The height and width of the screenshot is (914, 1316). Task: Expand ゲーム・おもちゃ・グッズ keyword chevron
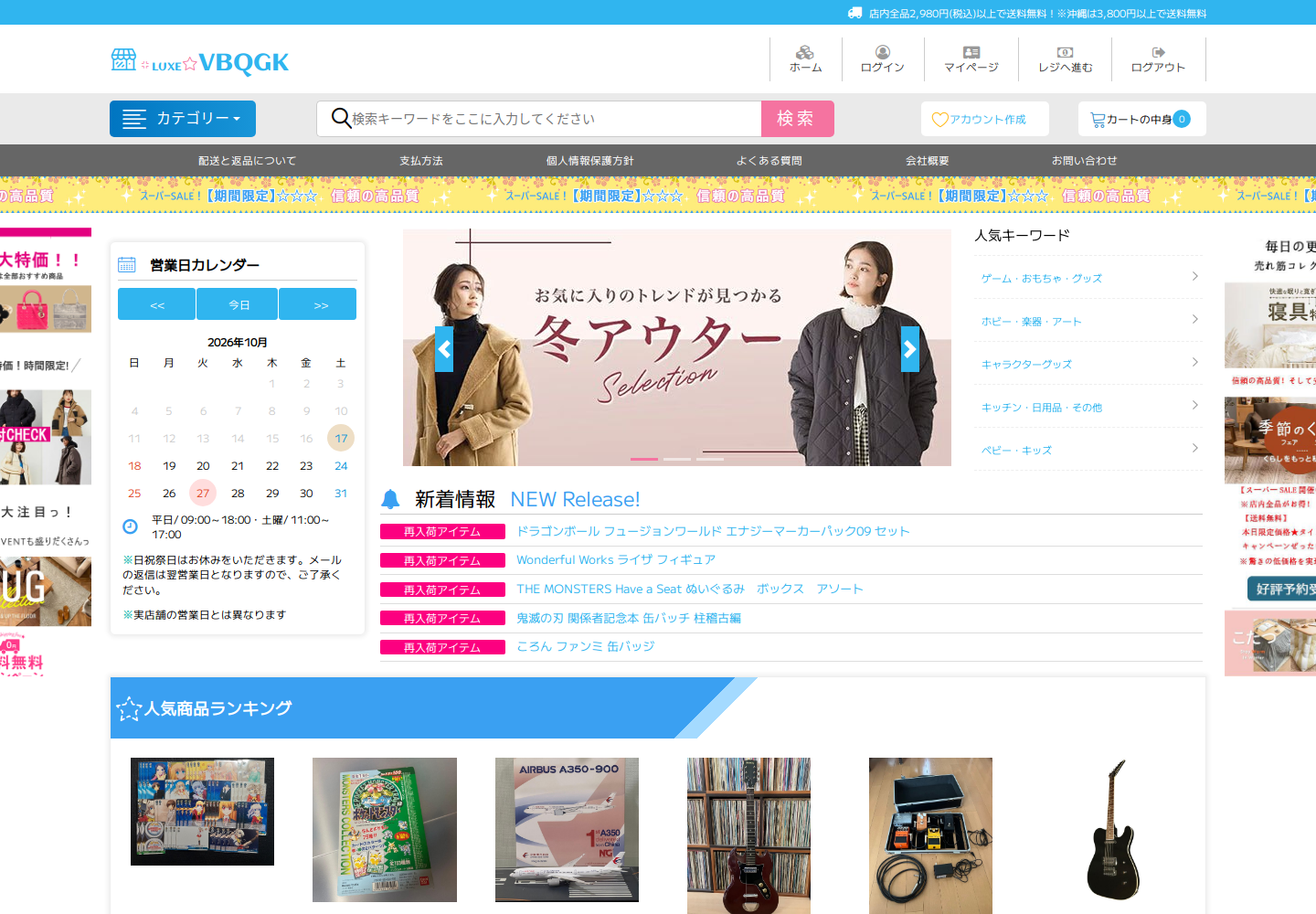[x=1194, y=276]
